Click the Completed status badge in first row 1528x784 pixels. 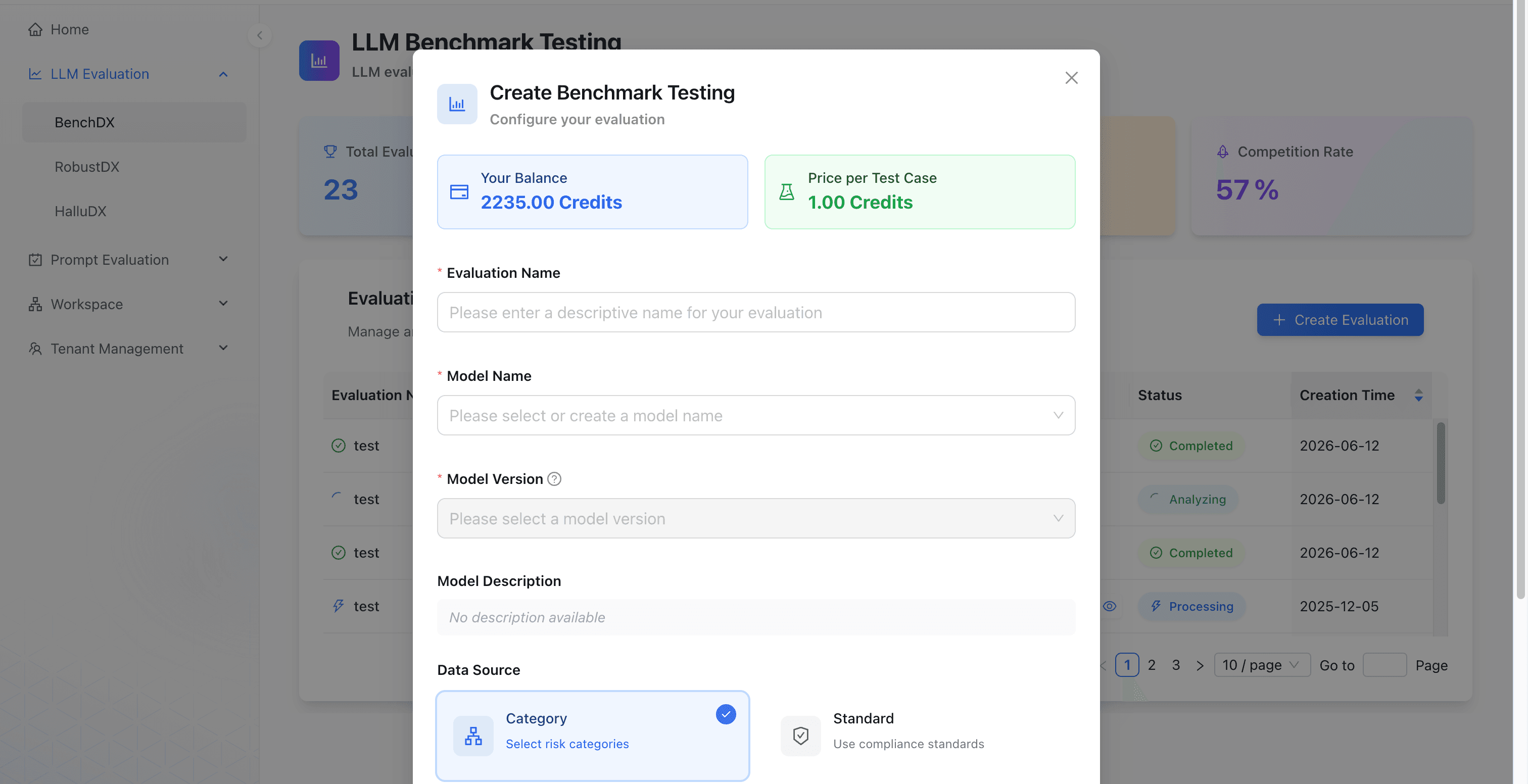point(1191,446)
